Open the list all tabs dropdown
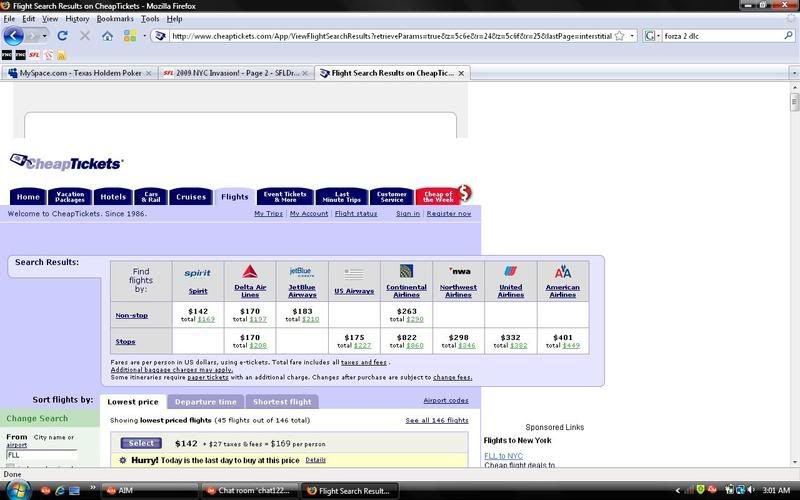The height and width of the screenshot is (500, 800). pyautogui.click(x=794, y=73)
